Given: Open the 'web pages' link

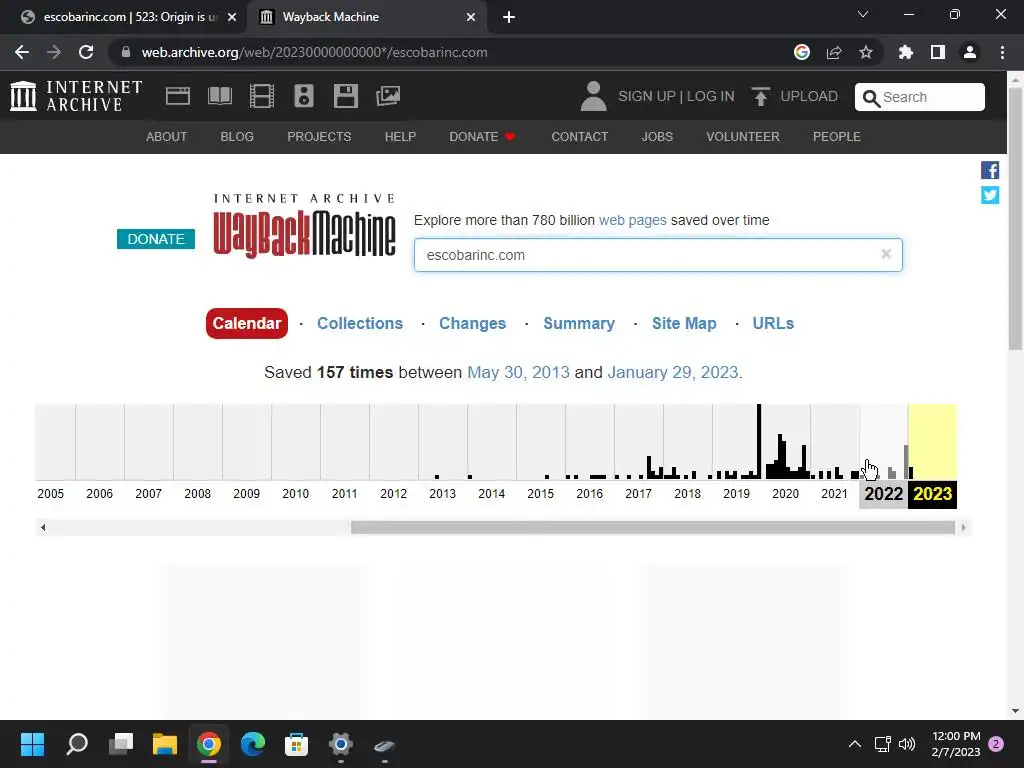Looking at the screenshot, I should click(633, 220).
